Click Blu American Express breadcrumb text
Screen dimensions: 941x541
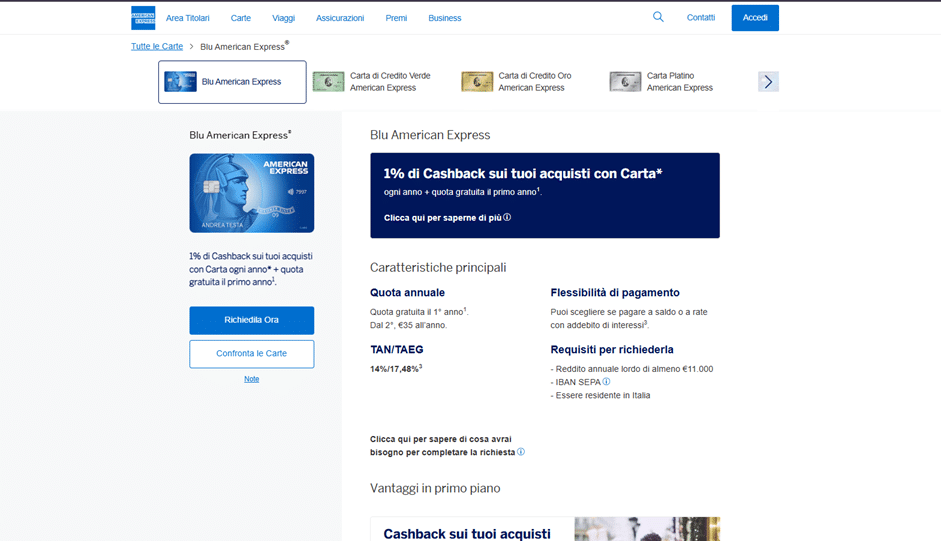pos(244,46)
